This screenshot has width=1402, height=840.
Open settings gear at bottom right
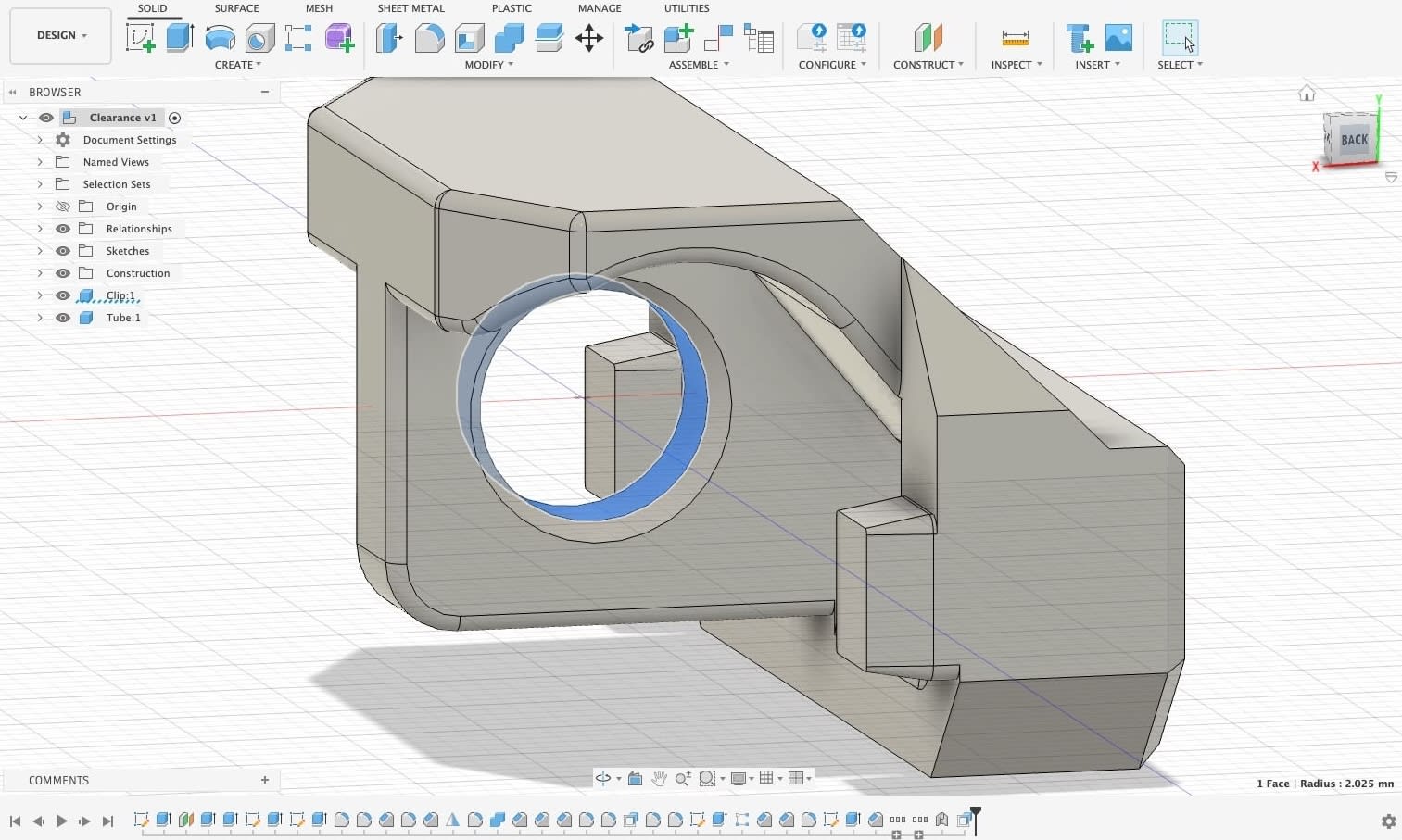pos(1388,821)
